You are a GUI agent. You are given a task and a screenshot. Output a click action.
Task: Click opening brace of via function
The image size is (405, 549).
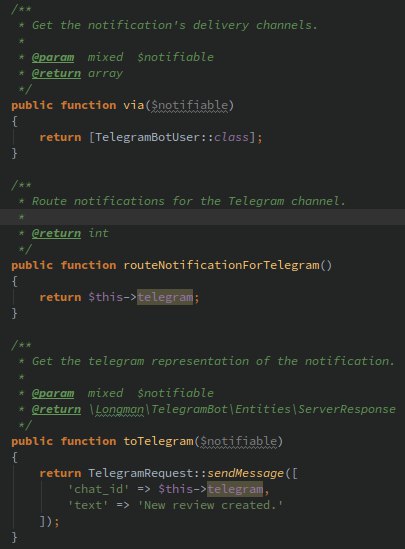click(x=14, y=121)
